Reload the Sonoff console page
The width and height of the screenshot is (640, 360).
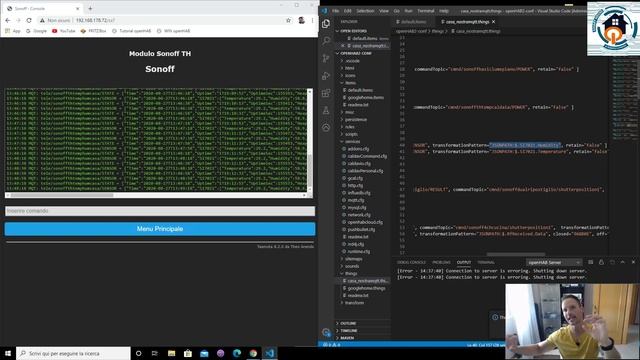coord(29,20)
